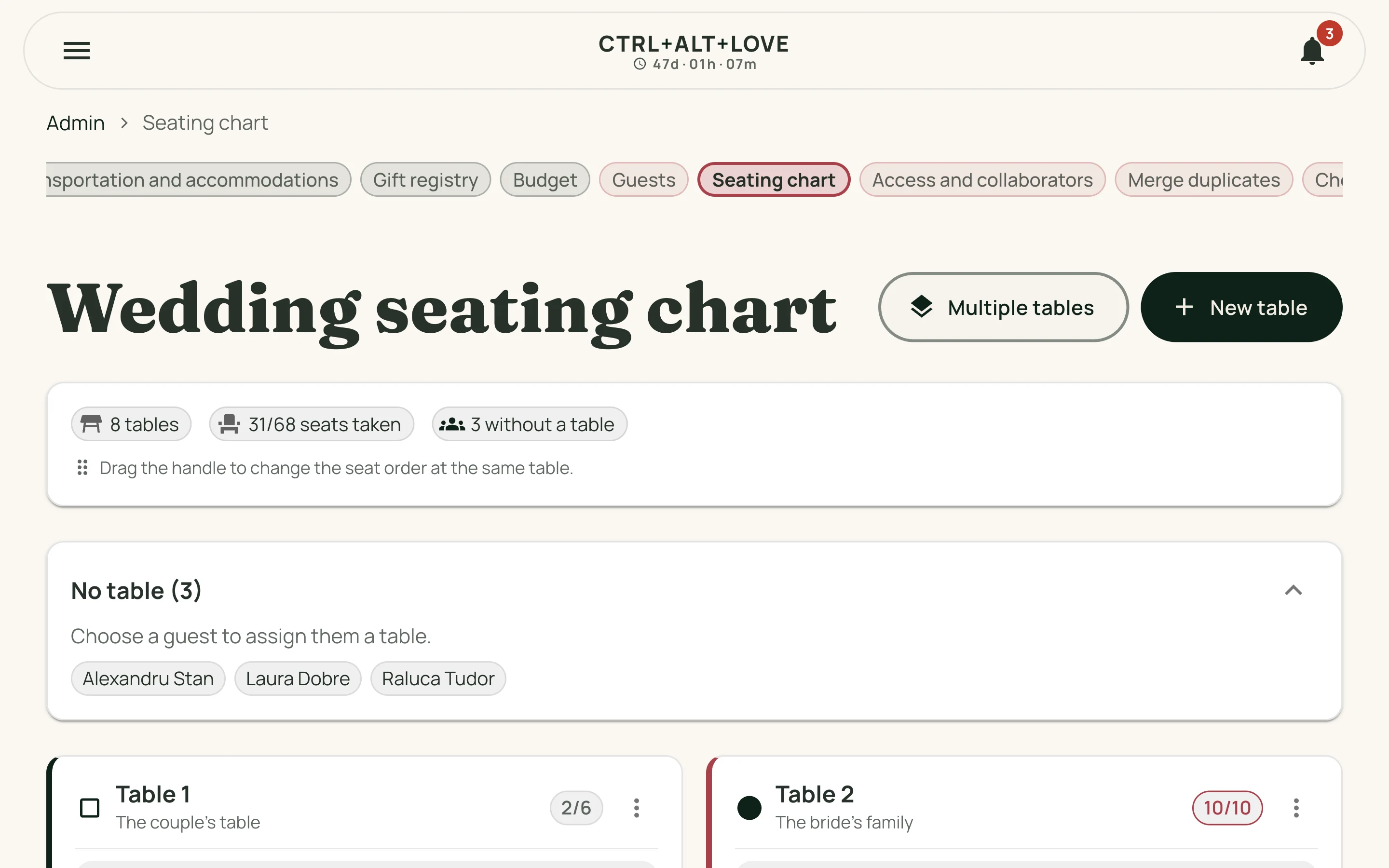Click Seating chart breadcrumb text
The image size is (1389, 868).
pos(205,123)
